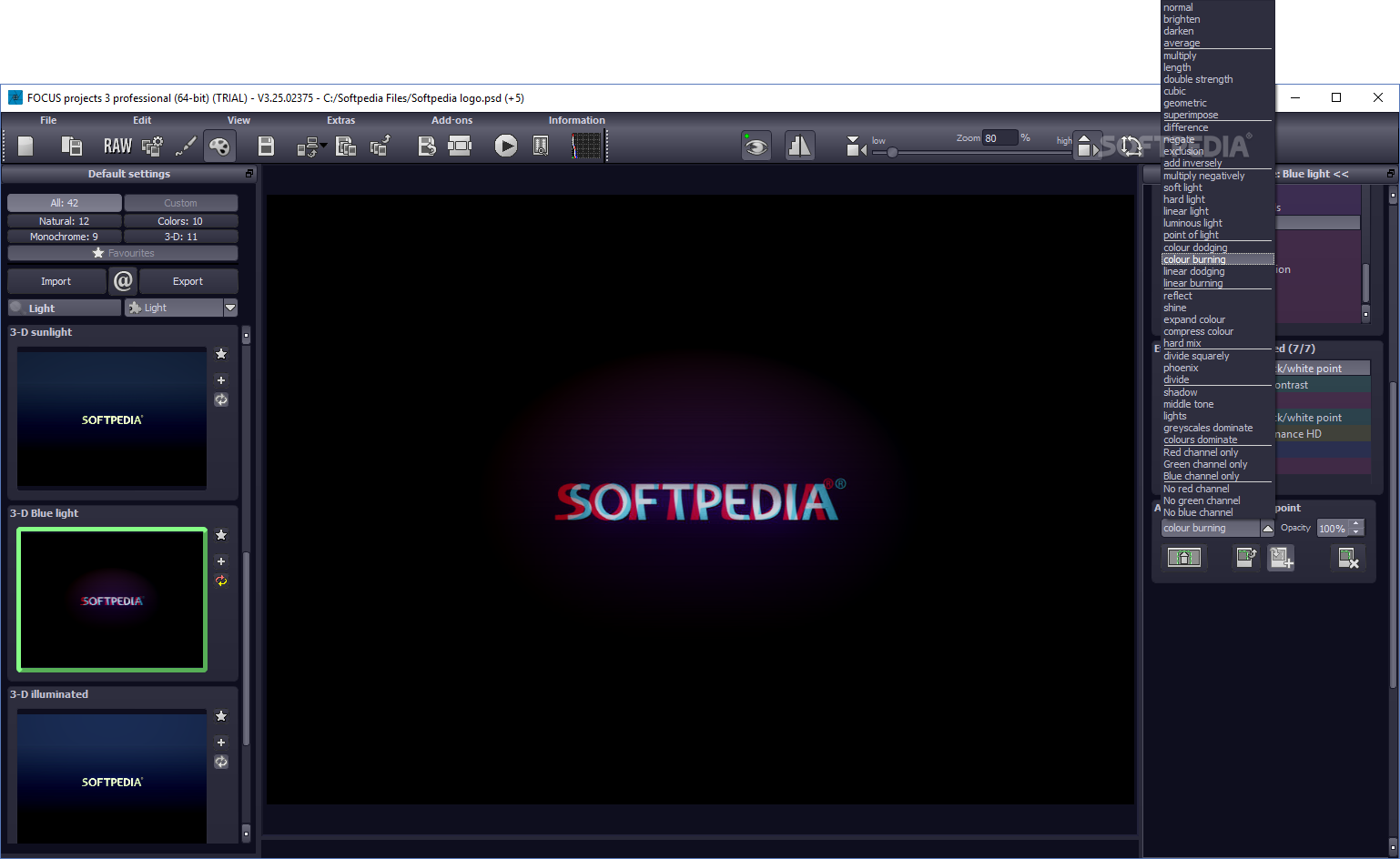
Task: Toggle the Favourites star filter
Action: tap(123, 253)
